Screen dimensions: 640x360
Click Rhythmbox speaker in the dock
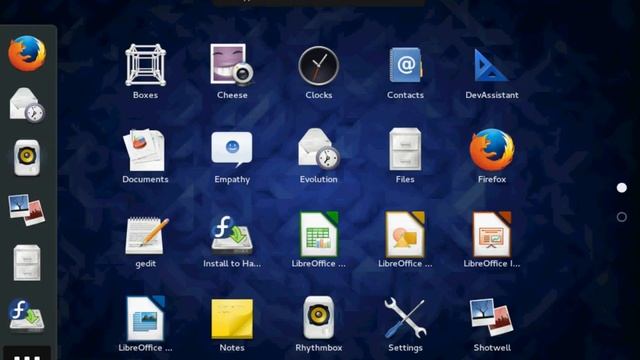(27, 158)
